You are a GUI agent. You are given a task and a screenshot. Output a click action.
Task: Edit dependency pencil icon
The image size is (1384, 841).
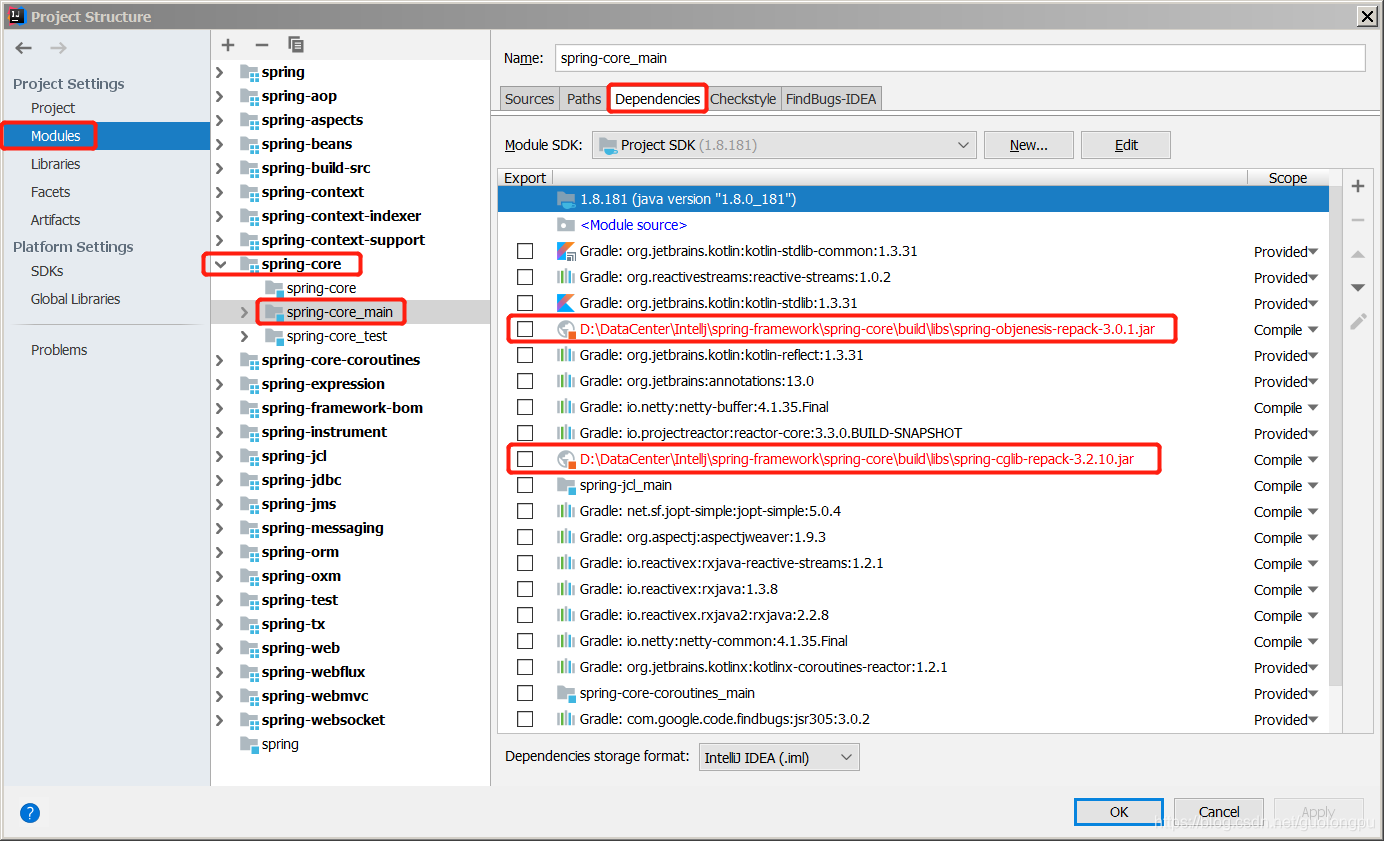pyautogui.click(x=1358, y=322)
